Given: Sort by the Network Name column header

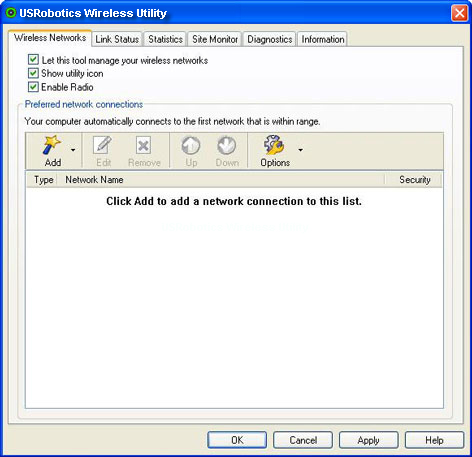Looking at the screenshot, I should tap(221, 180).
